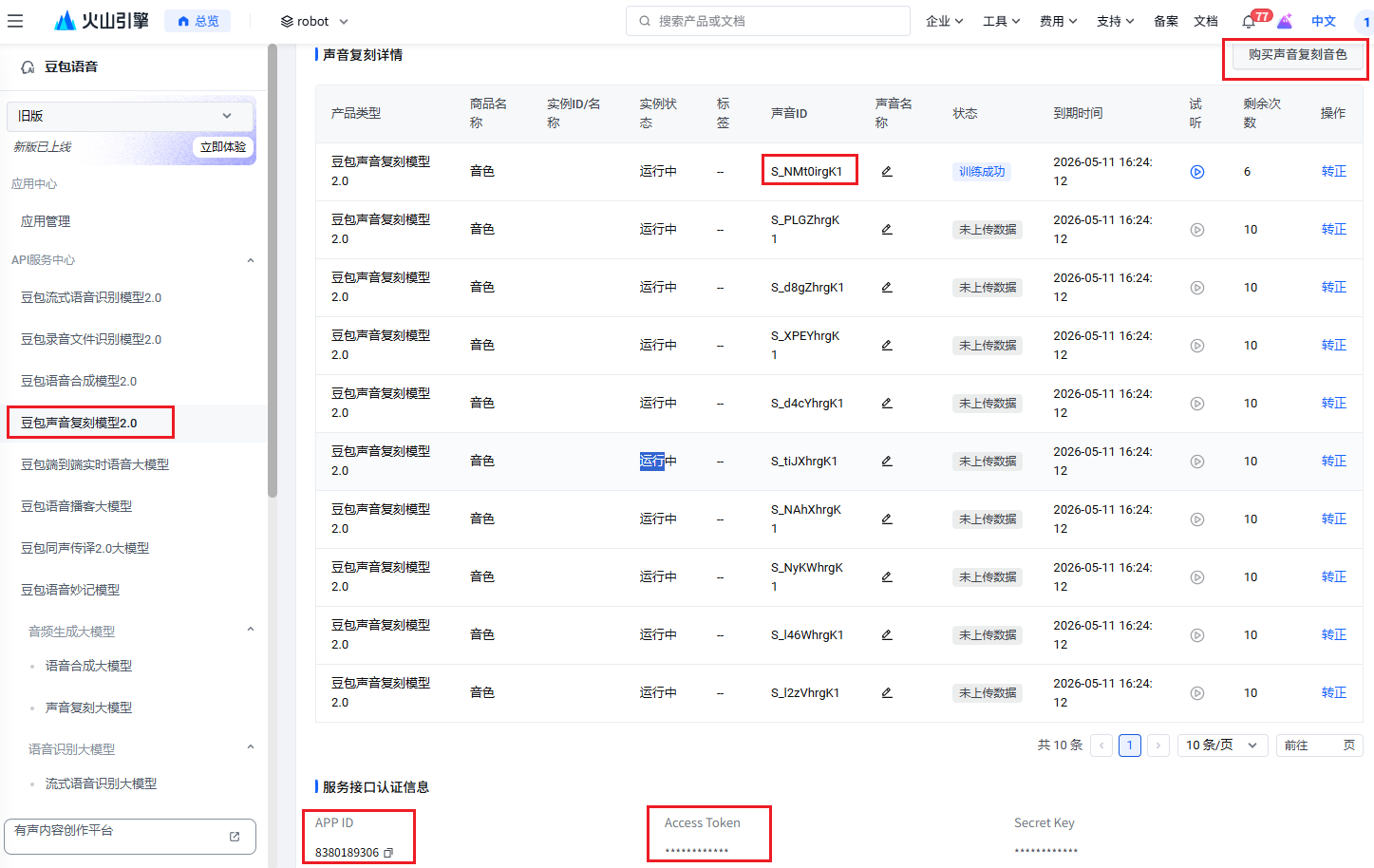Expand the 企业 top menu
The height and width of the screenshot is (868, 1374).
pos(945,21)
